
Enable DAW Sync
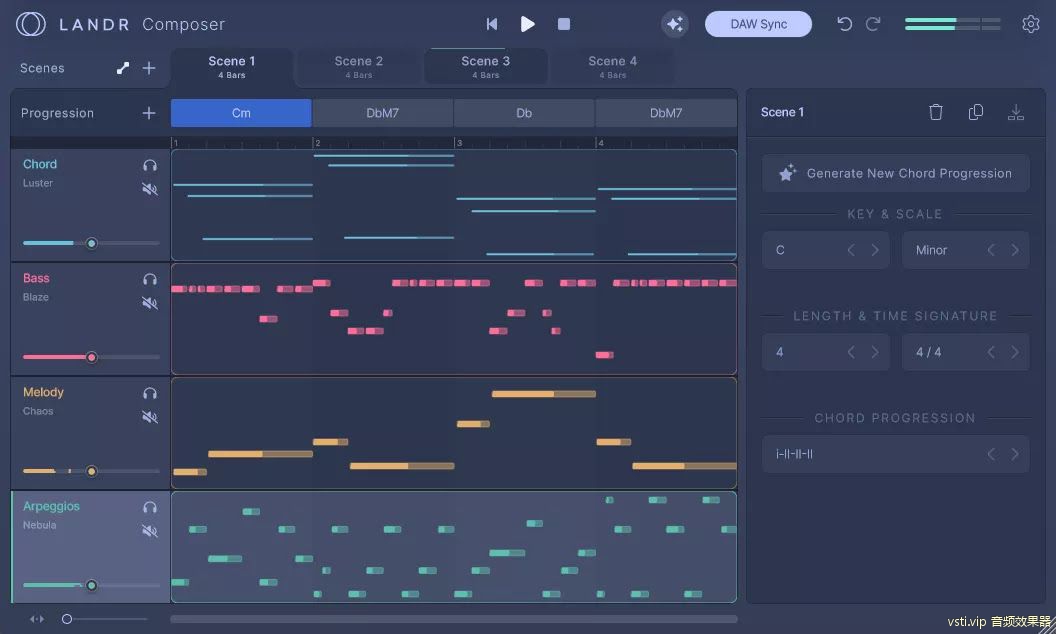click(758, 24)
